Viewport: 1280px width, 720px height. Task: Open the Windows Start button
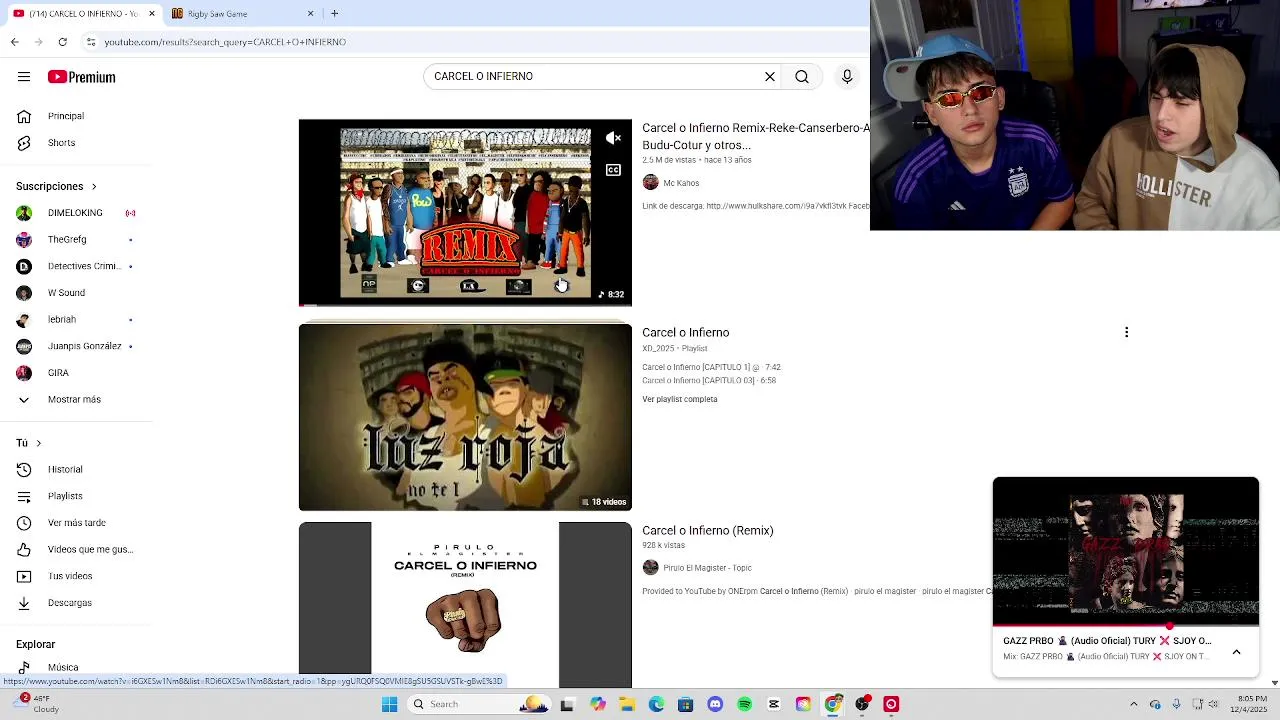[389, 704]
